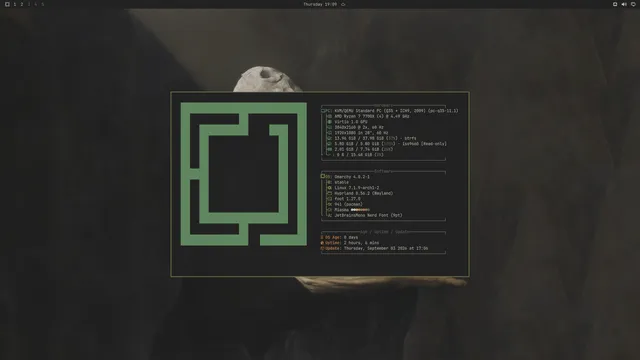
Task: Open the Omarchy menu icon in top bar
Action: [x=7, y=4]
